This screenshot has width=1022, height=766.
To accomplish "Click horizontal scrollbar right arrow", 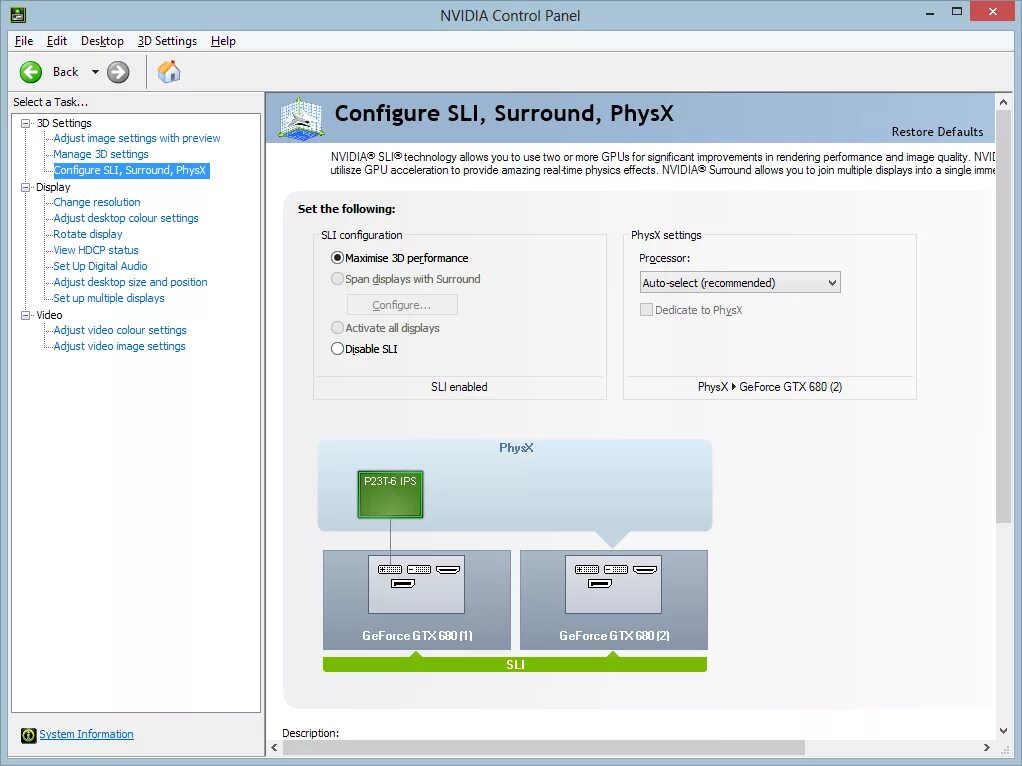I will [987, 748].
